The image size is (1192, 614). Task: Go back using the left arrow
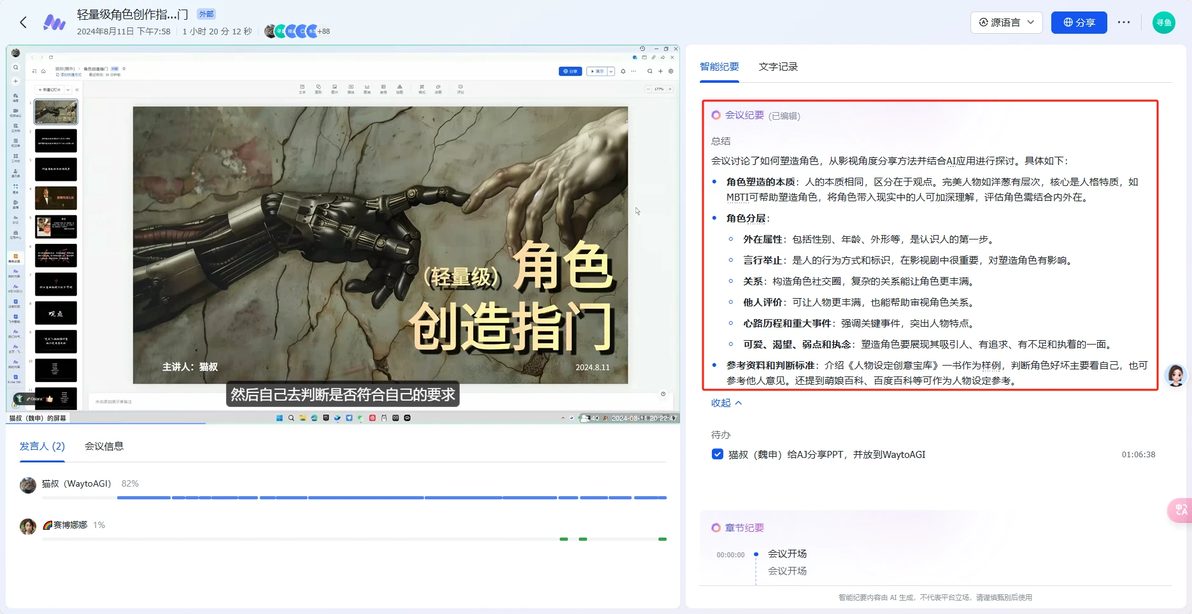[x=23, y=22]
